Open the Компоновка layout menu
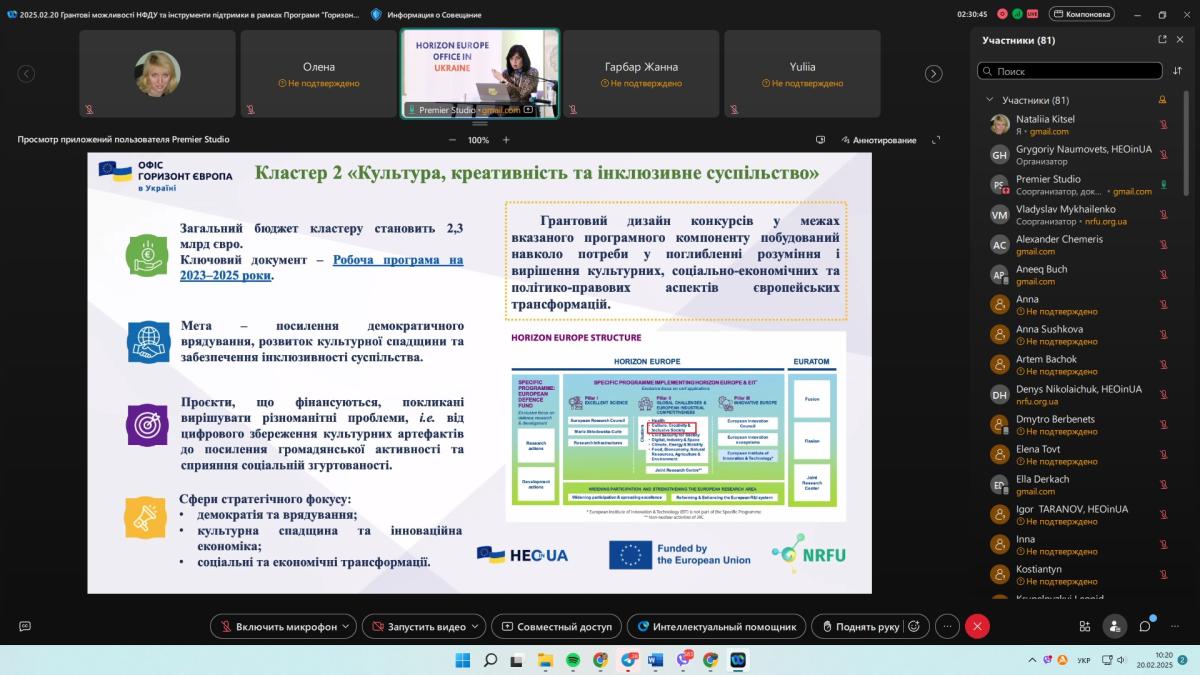The width and height of the screenshot is (1200, 675). click(1081, 14)
